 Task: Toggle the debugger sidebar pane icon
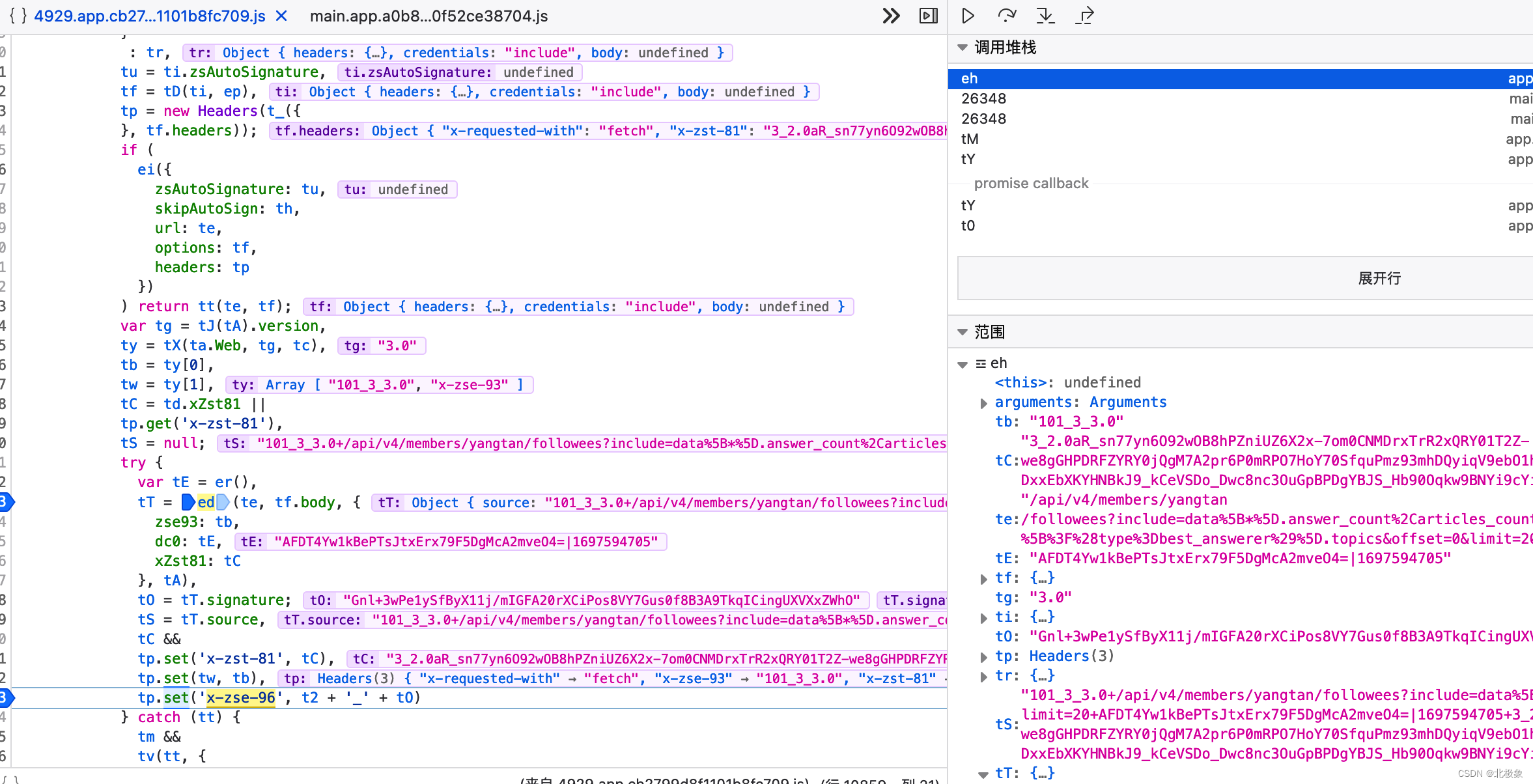point(928,16)
